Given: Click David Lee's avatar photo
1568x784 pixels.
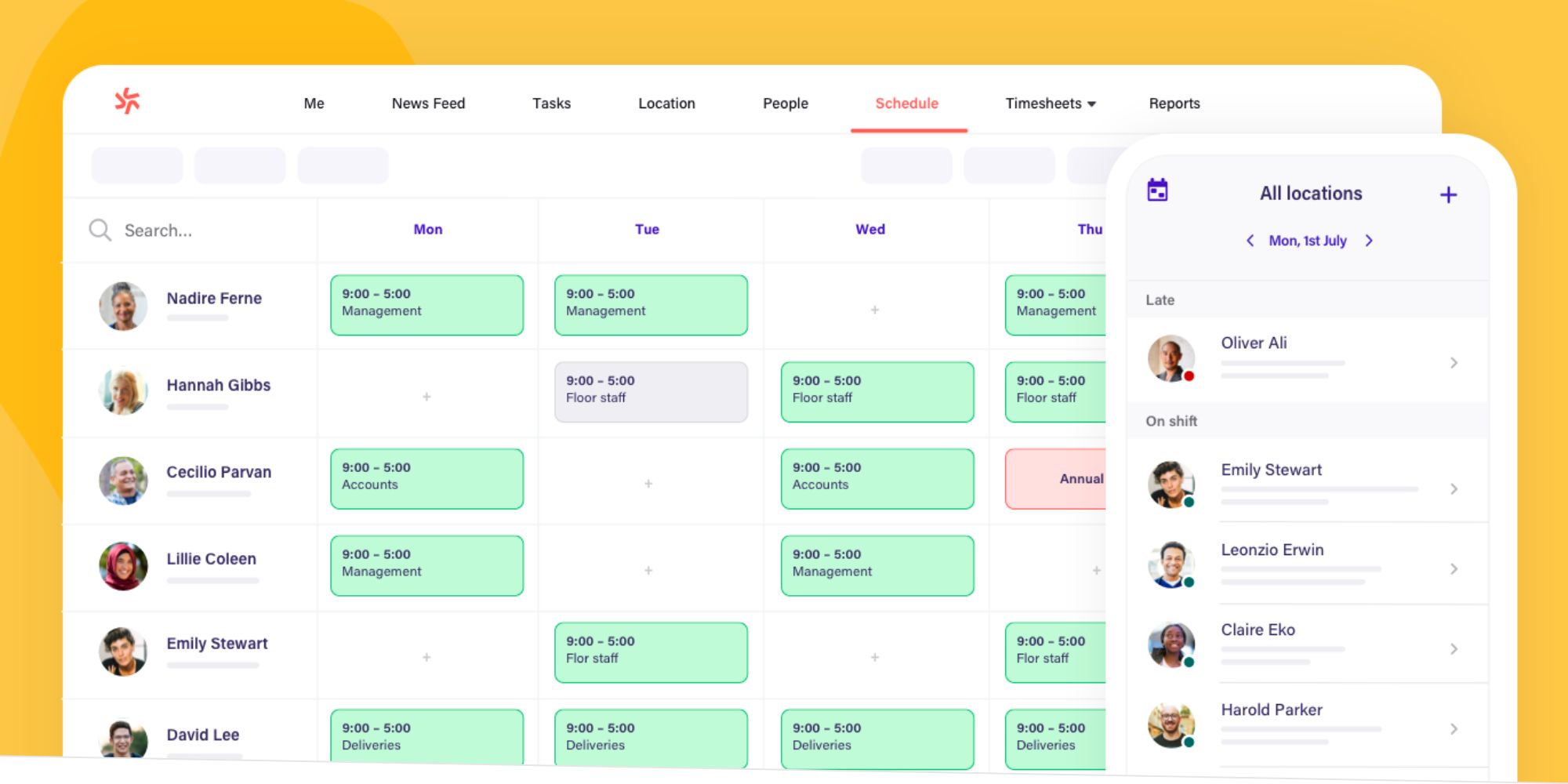Looking at the screenshot, I should click(123, 739).
